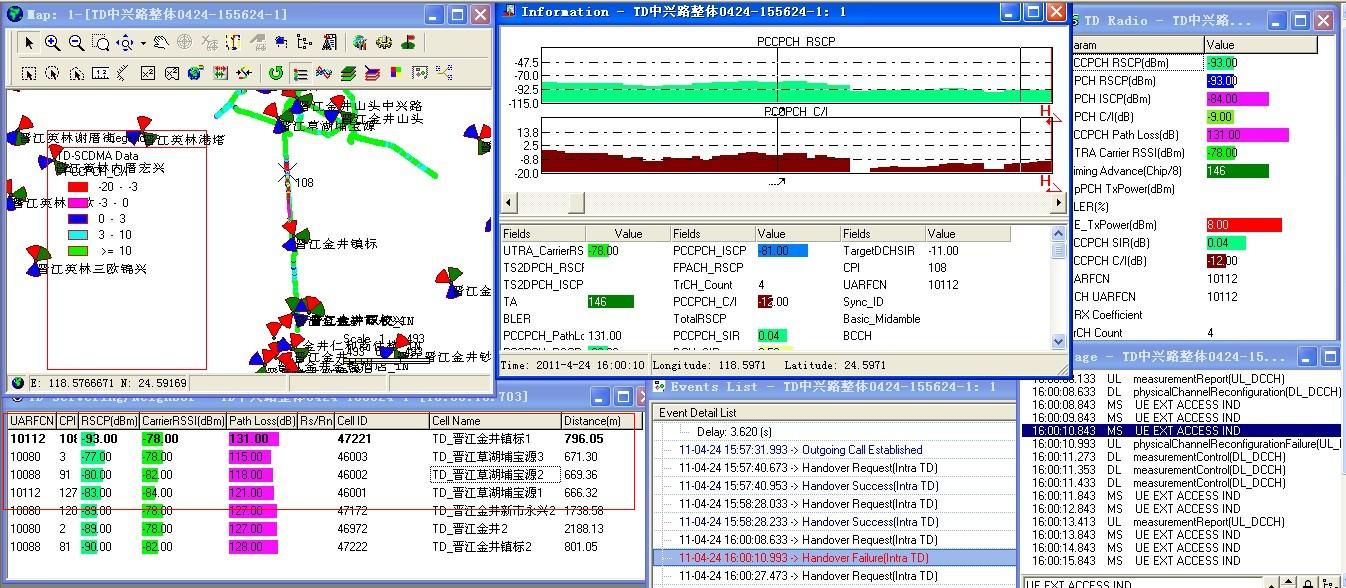Image resolution: width=1346 pixels, height=588 pixels.
Task: Select the 16:00:27.473 Handover Request event
Action: (808, 576)
